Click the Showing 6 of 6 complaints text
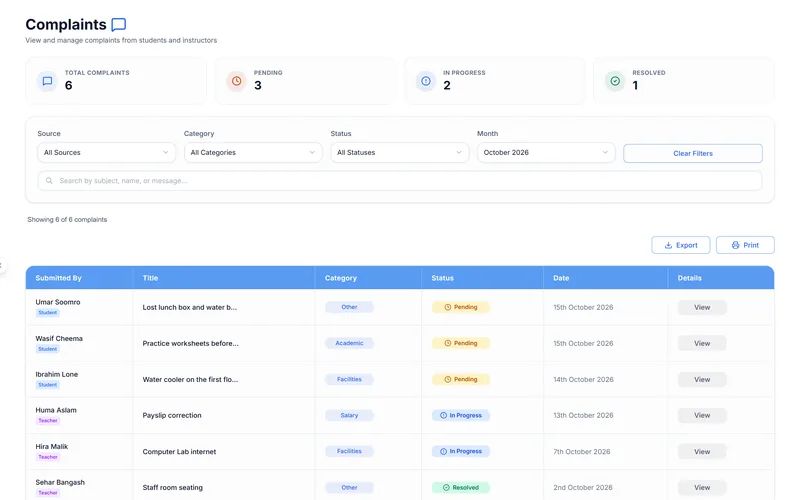Screen dimensions: 800x500 point(67,219)
